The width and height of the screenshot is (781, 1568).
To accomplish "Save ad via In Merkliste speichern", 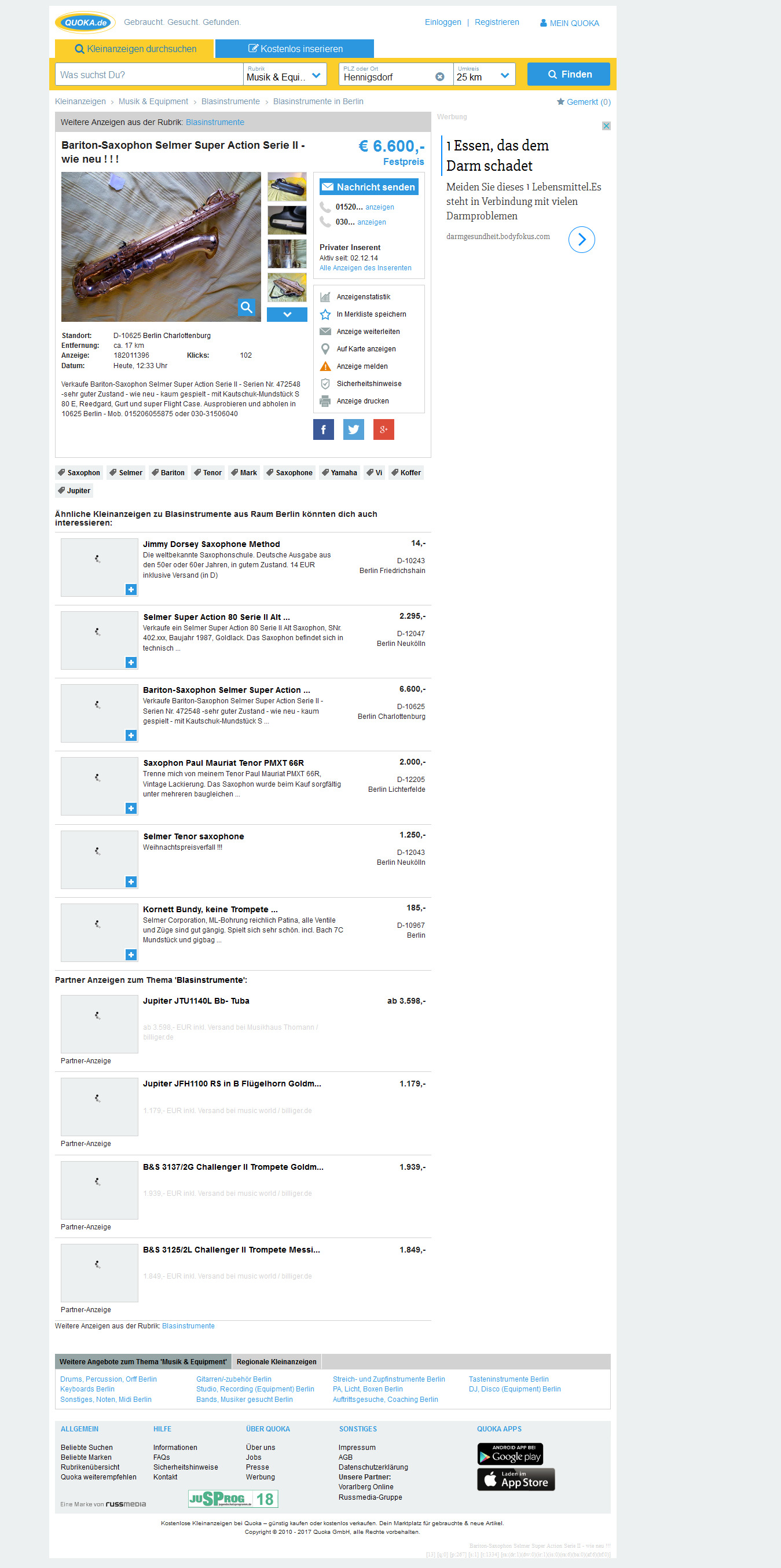I will coord(364,314).
